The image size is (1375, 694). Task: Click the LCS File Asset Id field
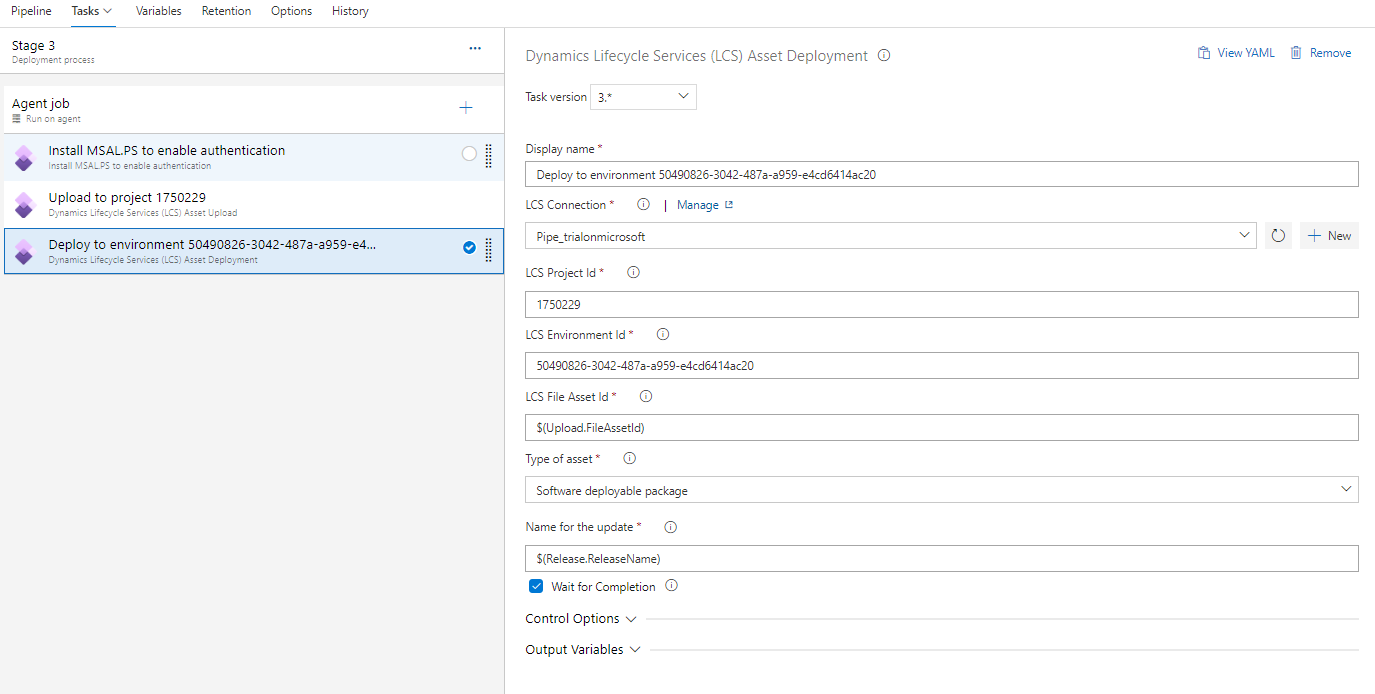click(940, 428)
